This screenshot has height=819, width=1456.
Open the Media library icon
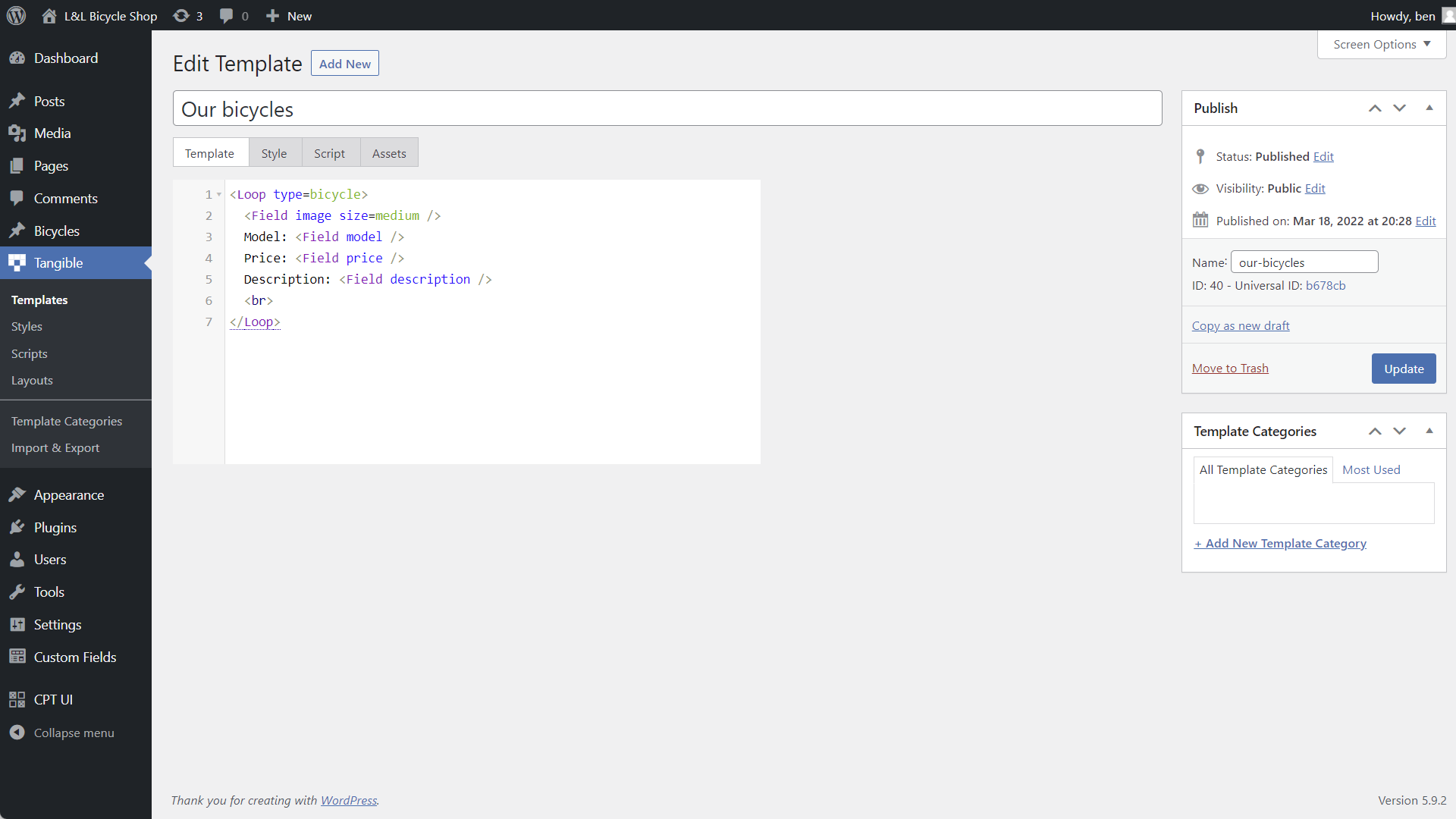point(17,133)
